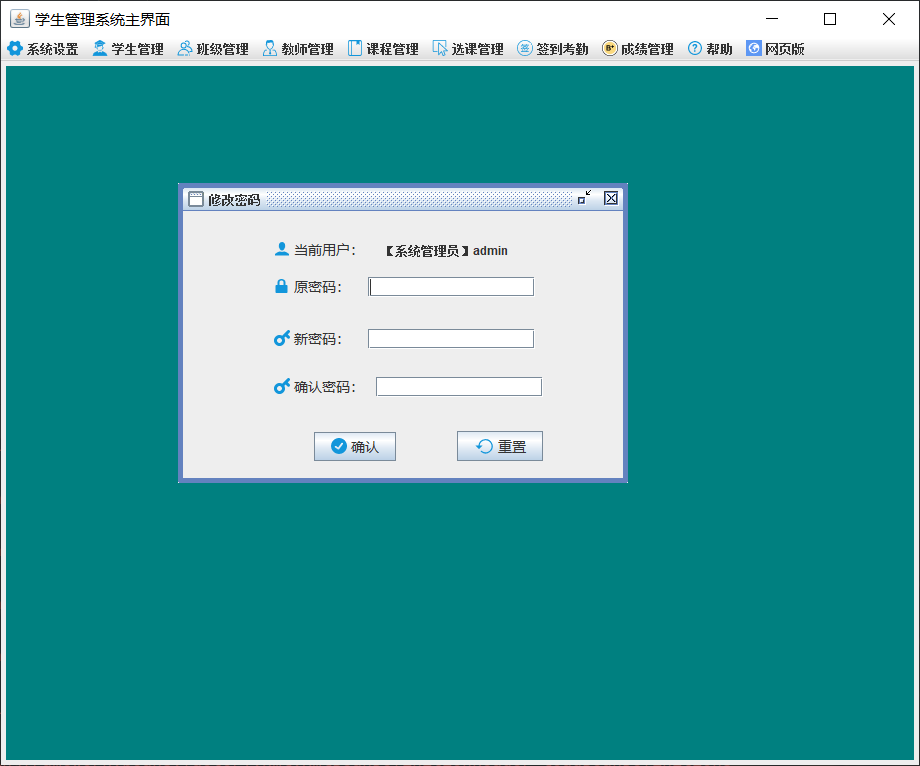
Task: Close the 修改密码 dialog
Action: (611, 198)
